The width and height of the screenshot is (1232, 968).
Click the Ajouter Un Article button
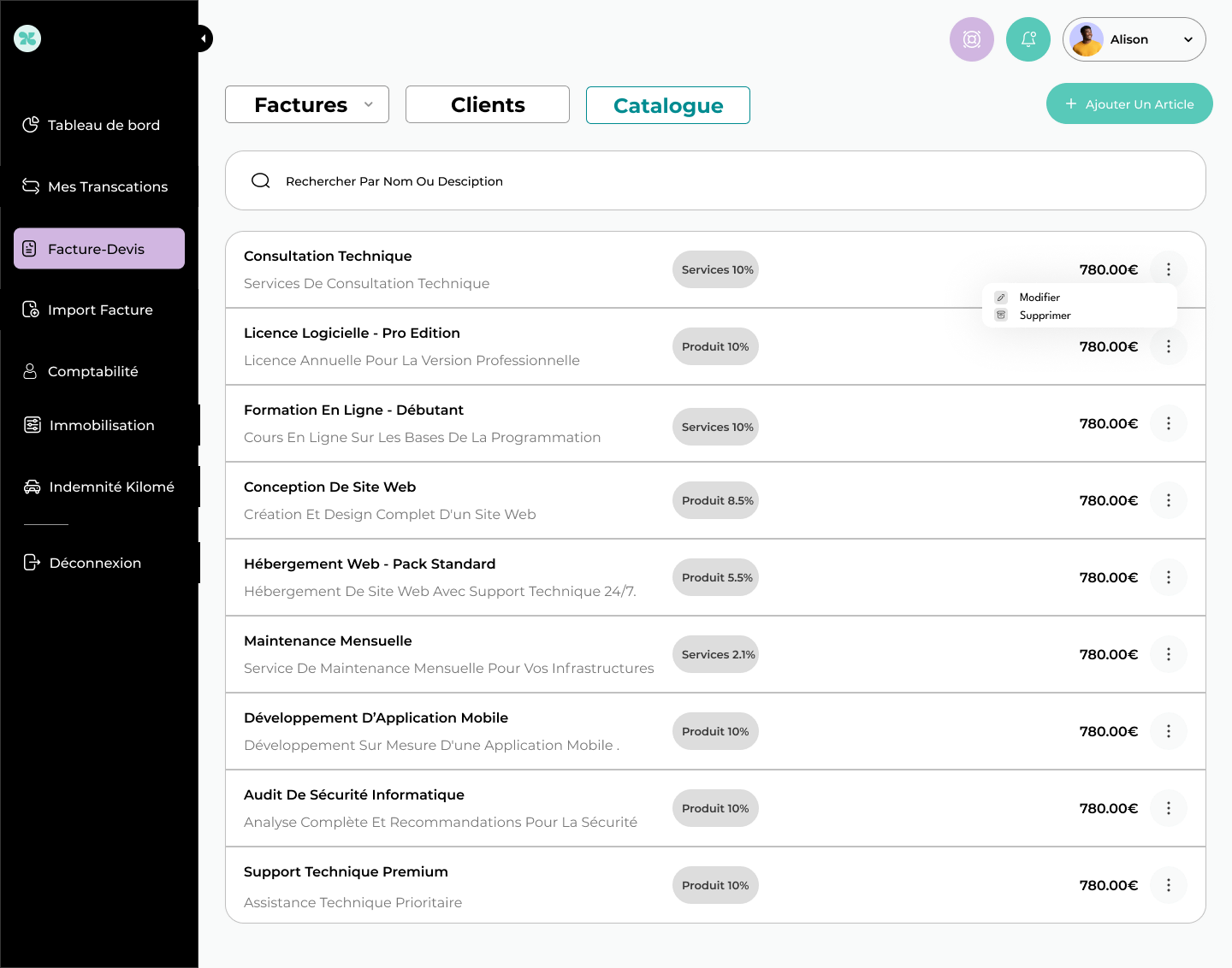click(1128, 103)
